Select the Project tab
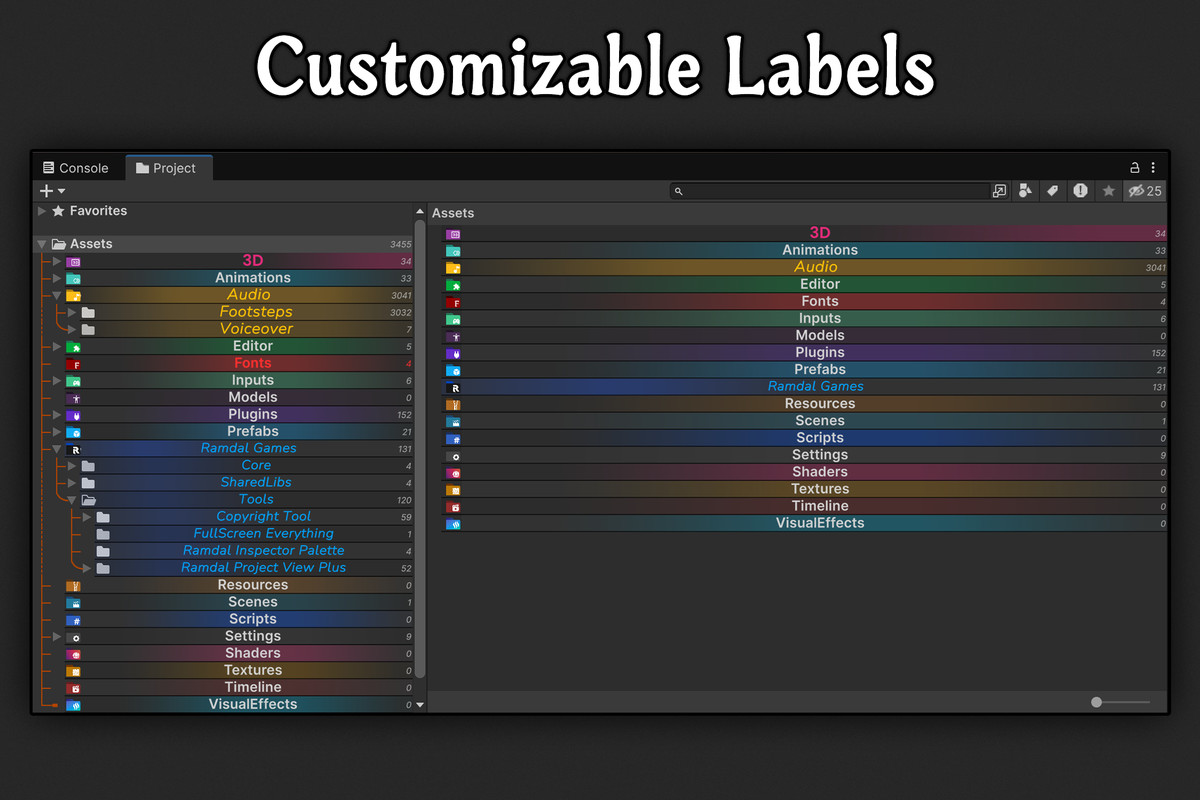Image resolution: width=1200 pixels, height=800 pixels. (x=166, y=168)
